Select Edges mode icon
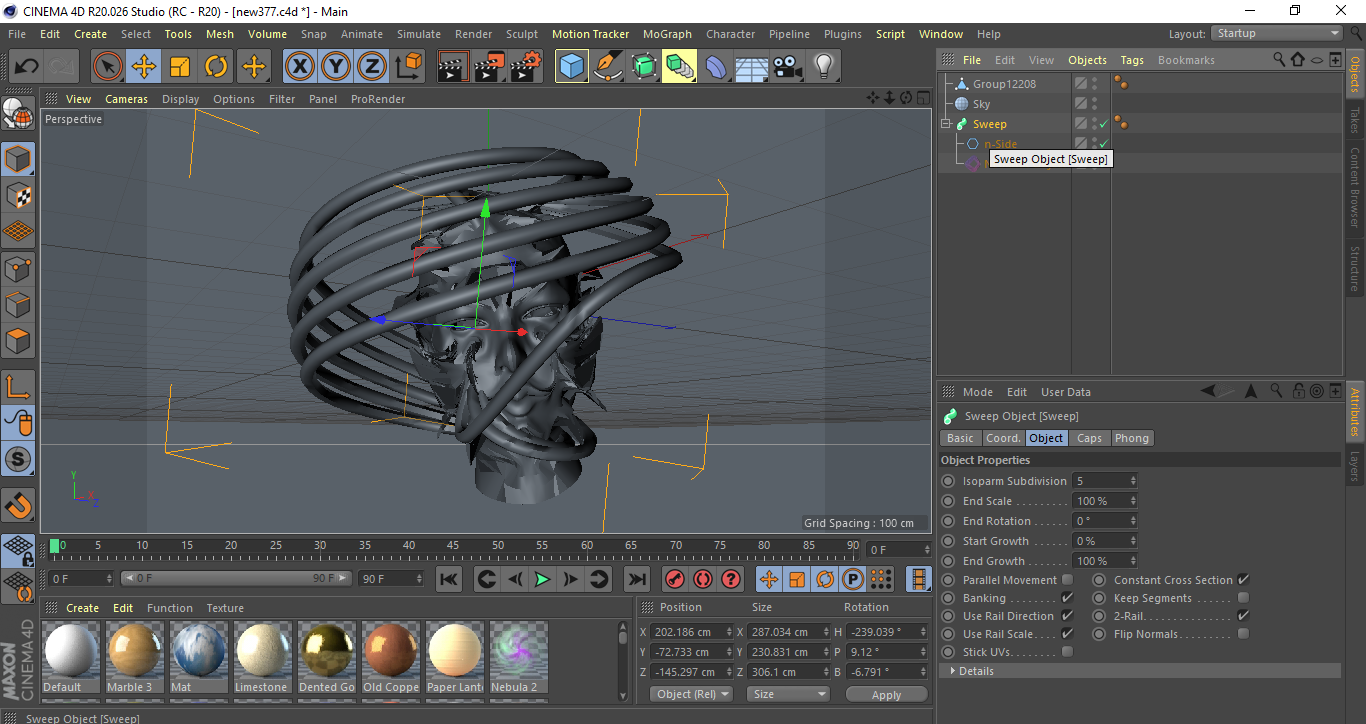This screenshot has height=724, width=1366. click(x=18, y=304)
